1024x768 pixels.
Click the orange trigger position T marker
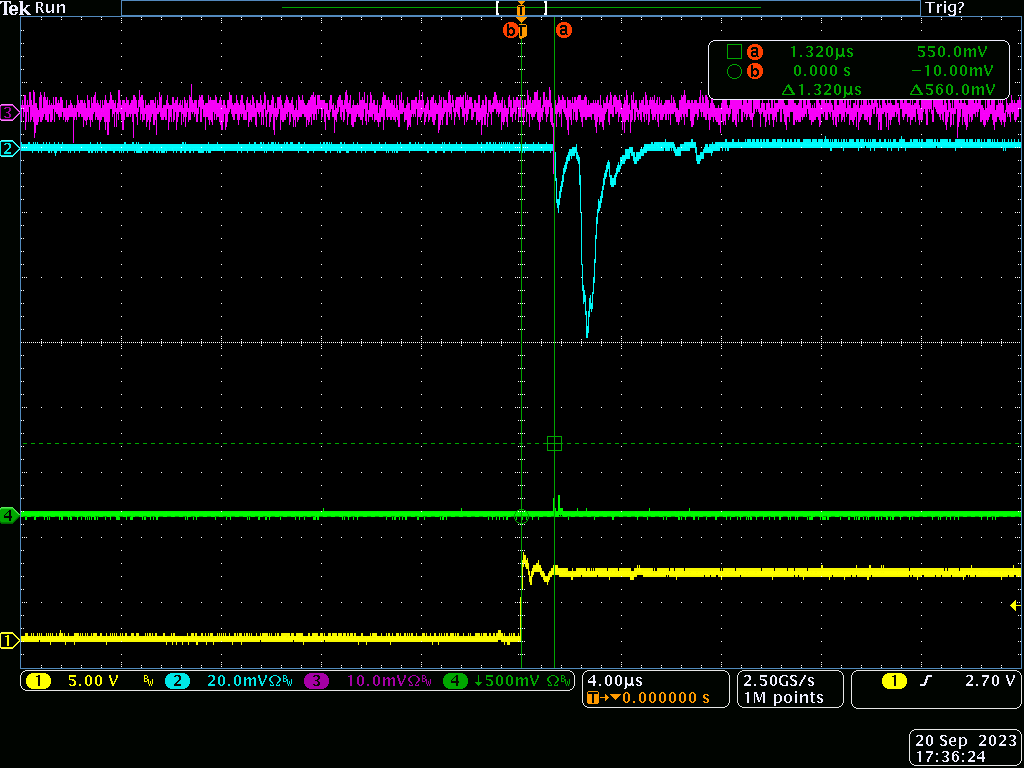coord(522,30)
